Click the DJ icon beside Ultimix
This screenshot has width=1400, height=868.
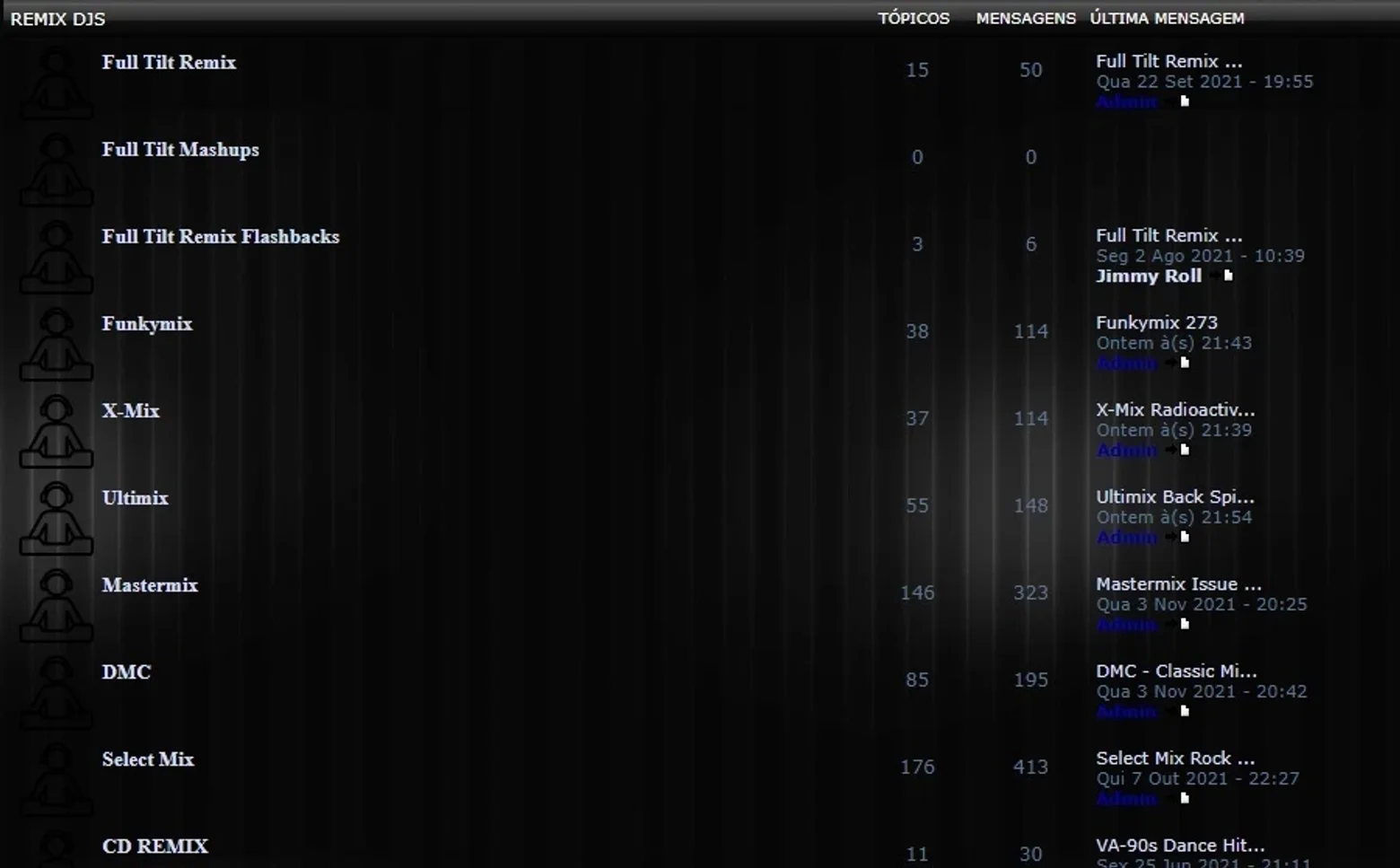[x=56, y=518]
